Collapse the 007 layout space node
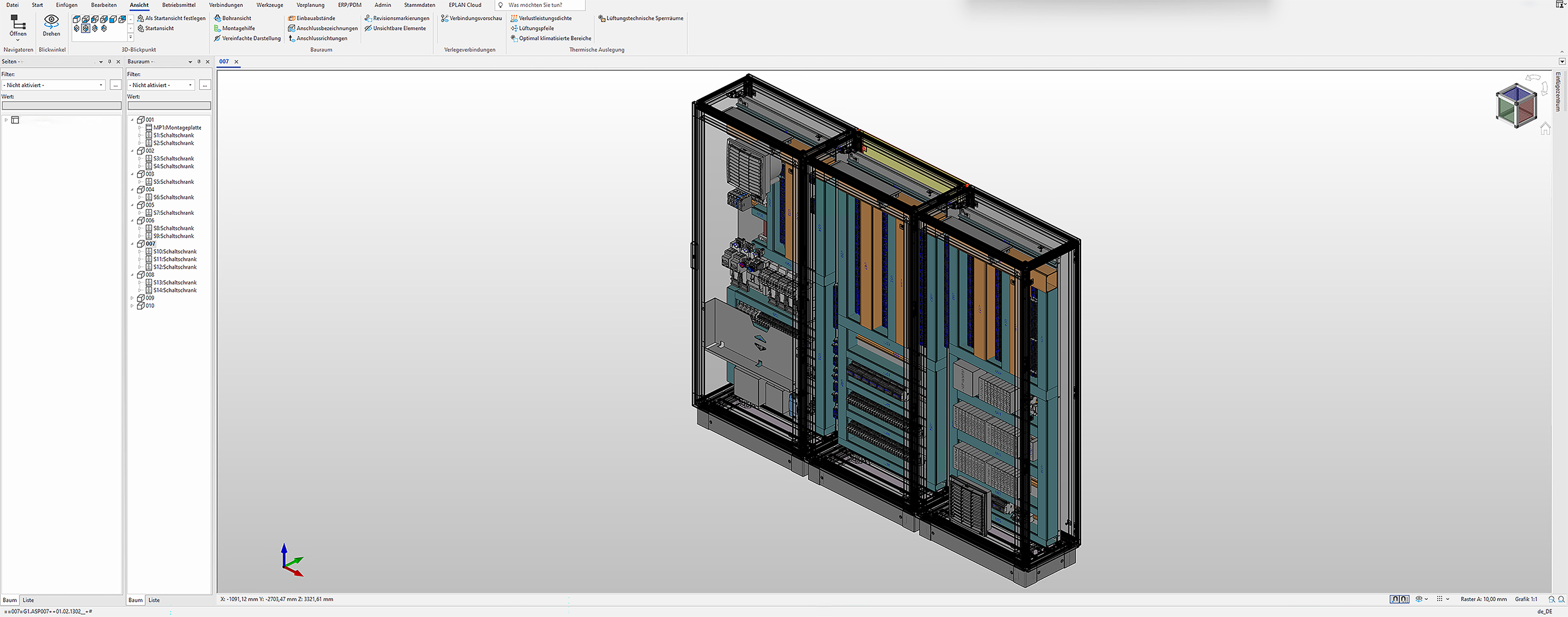 pyautogui.click(x=132, y=244)
